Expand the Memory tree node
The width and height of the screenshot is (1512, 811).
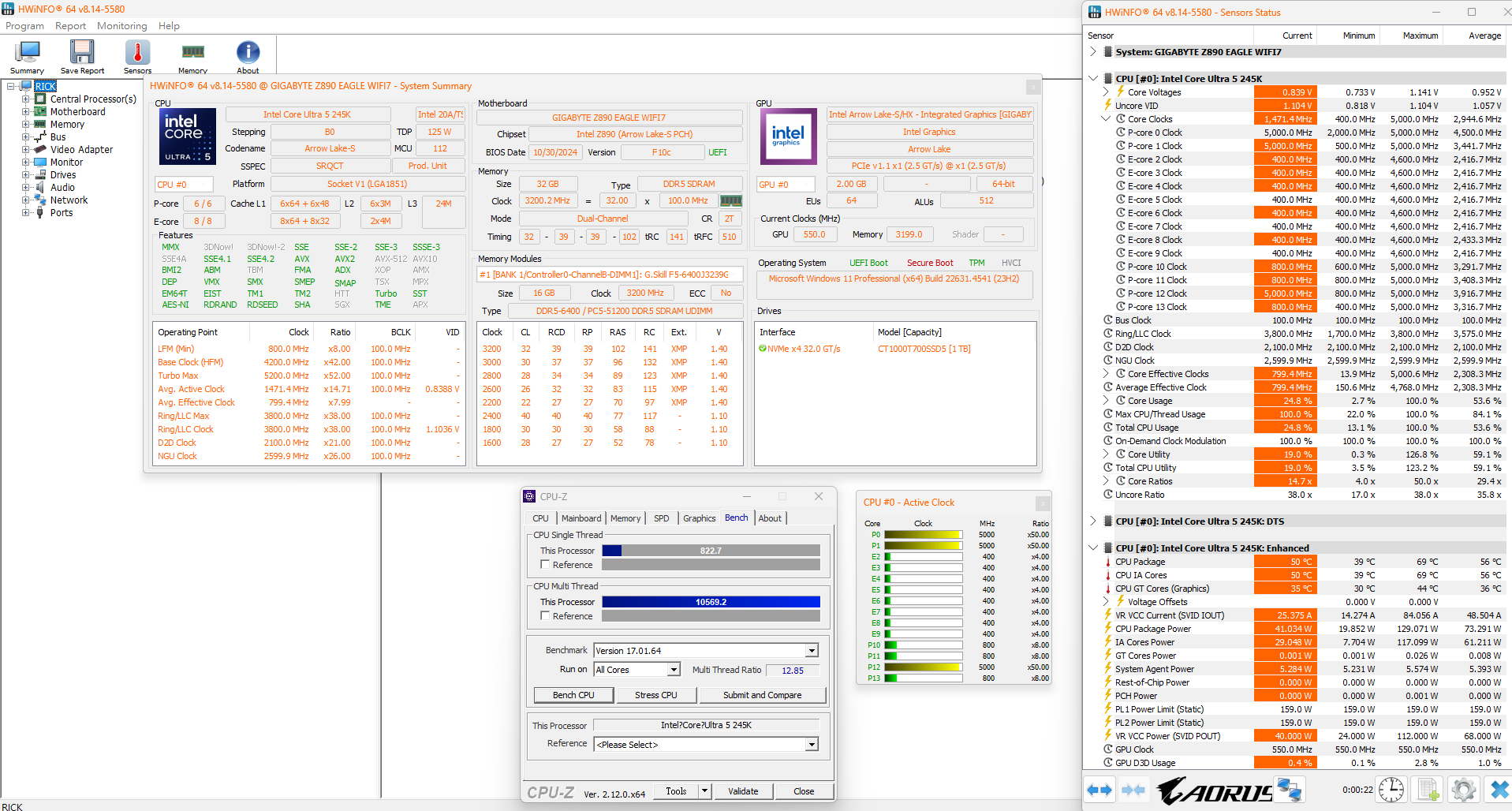point(26,125)
